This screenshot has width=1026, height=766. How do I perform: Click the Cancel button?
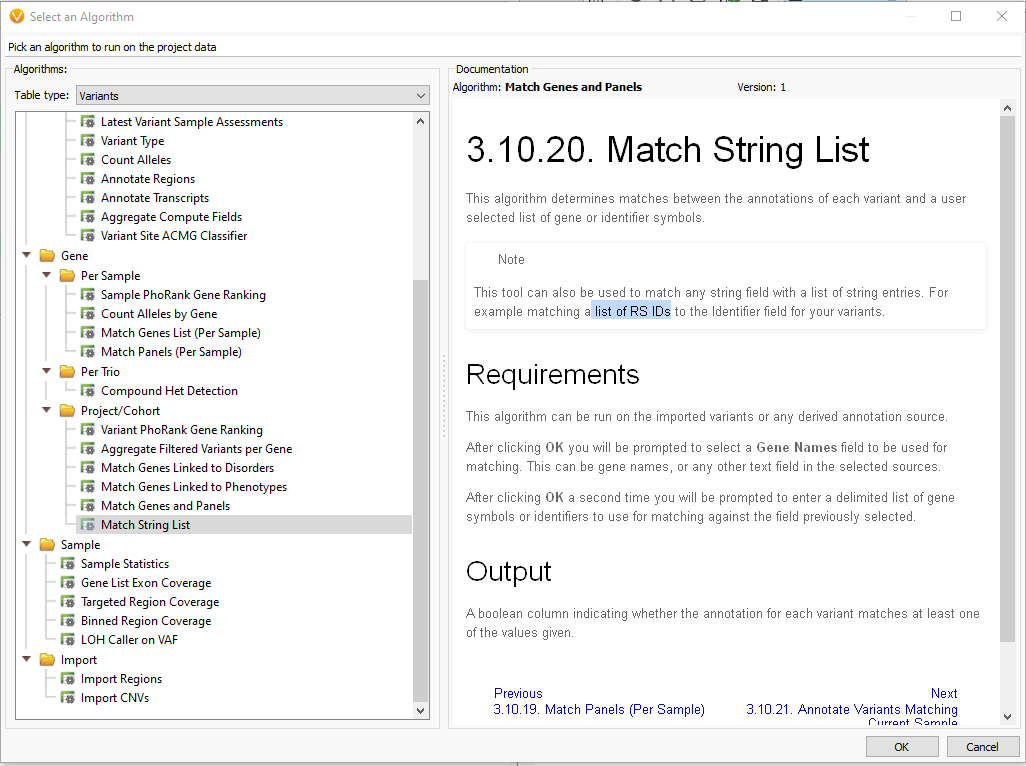(x=982, y=746)
